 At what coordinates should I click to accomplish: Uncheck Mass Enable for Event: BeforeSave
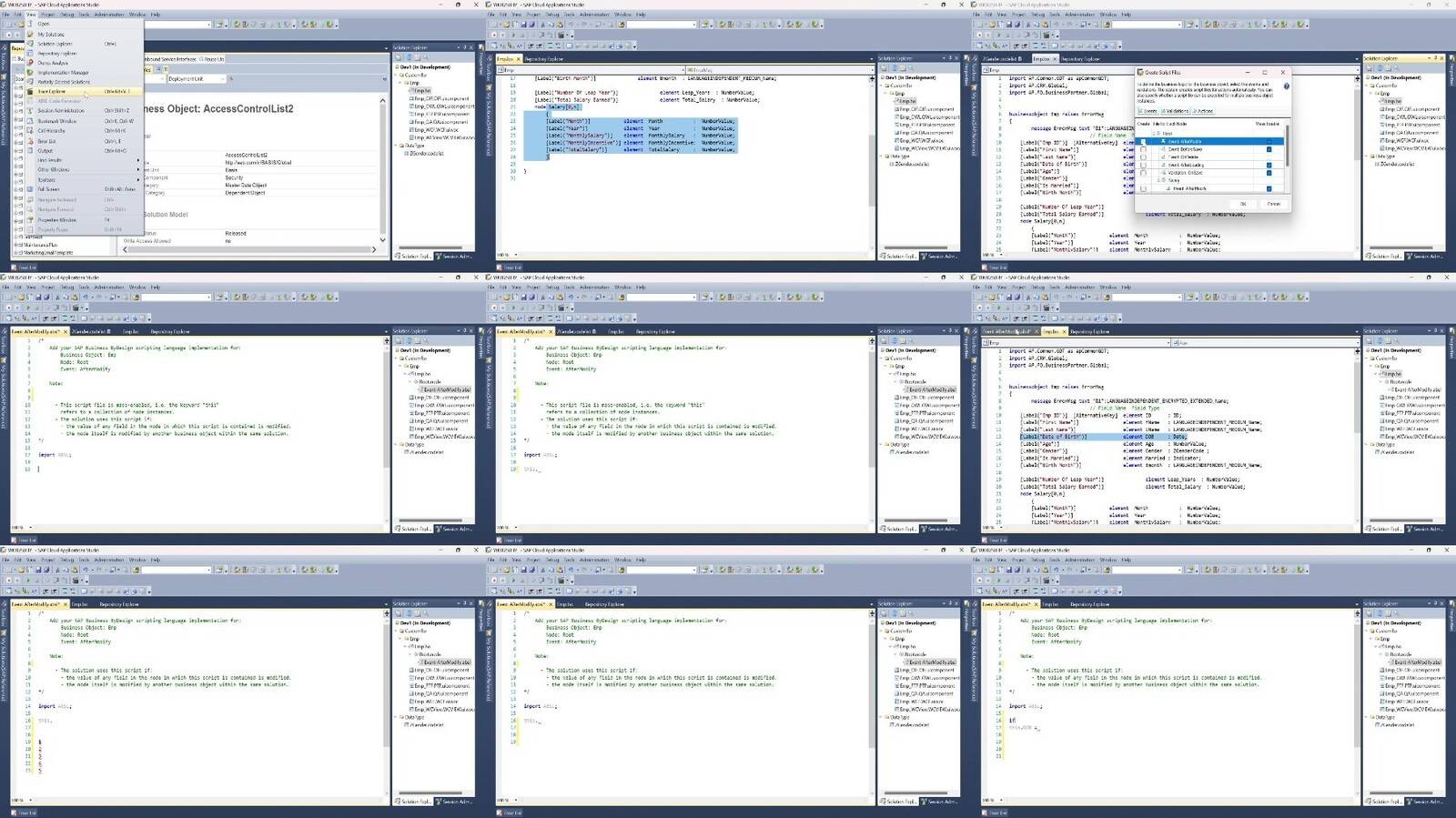pos(1269,149)
